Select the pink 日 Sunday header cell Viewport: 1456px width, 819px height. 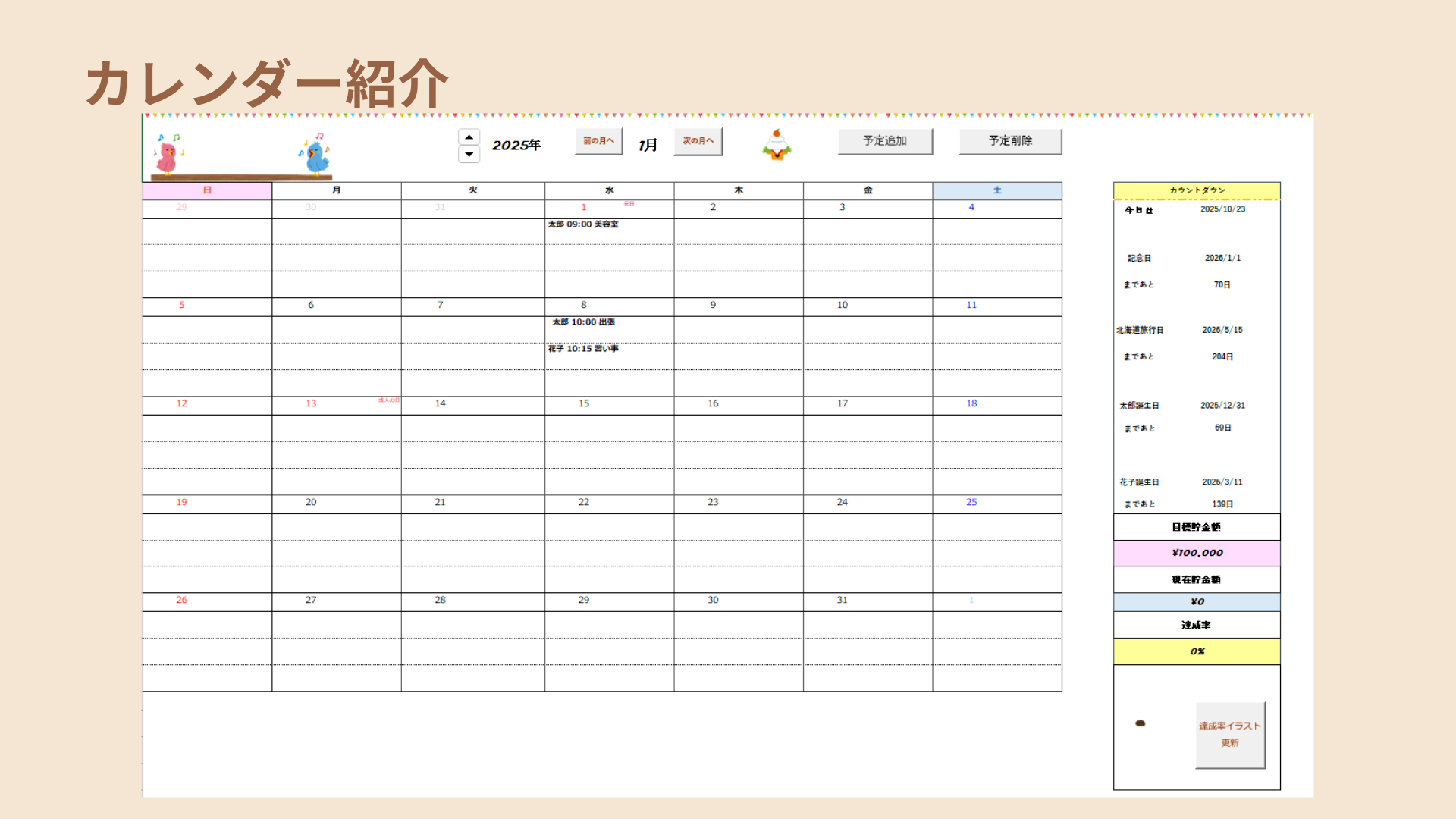coord(207,190)
